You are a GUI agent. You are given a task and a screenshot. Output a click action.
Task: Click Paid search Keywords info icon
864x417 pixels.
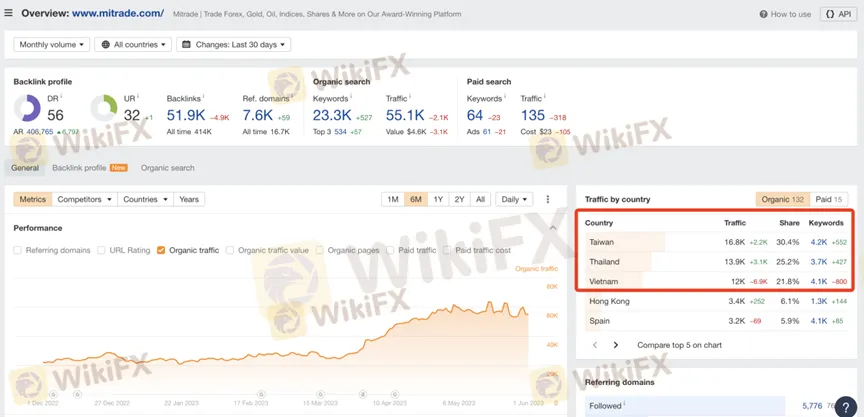(x=505, y=97)
